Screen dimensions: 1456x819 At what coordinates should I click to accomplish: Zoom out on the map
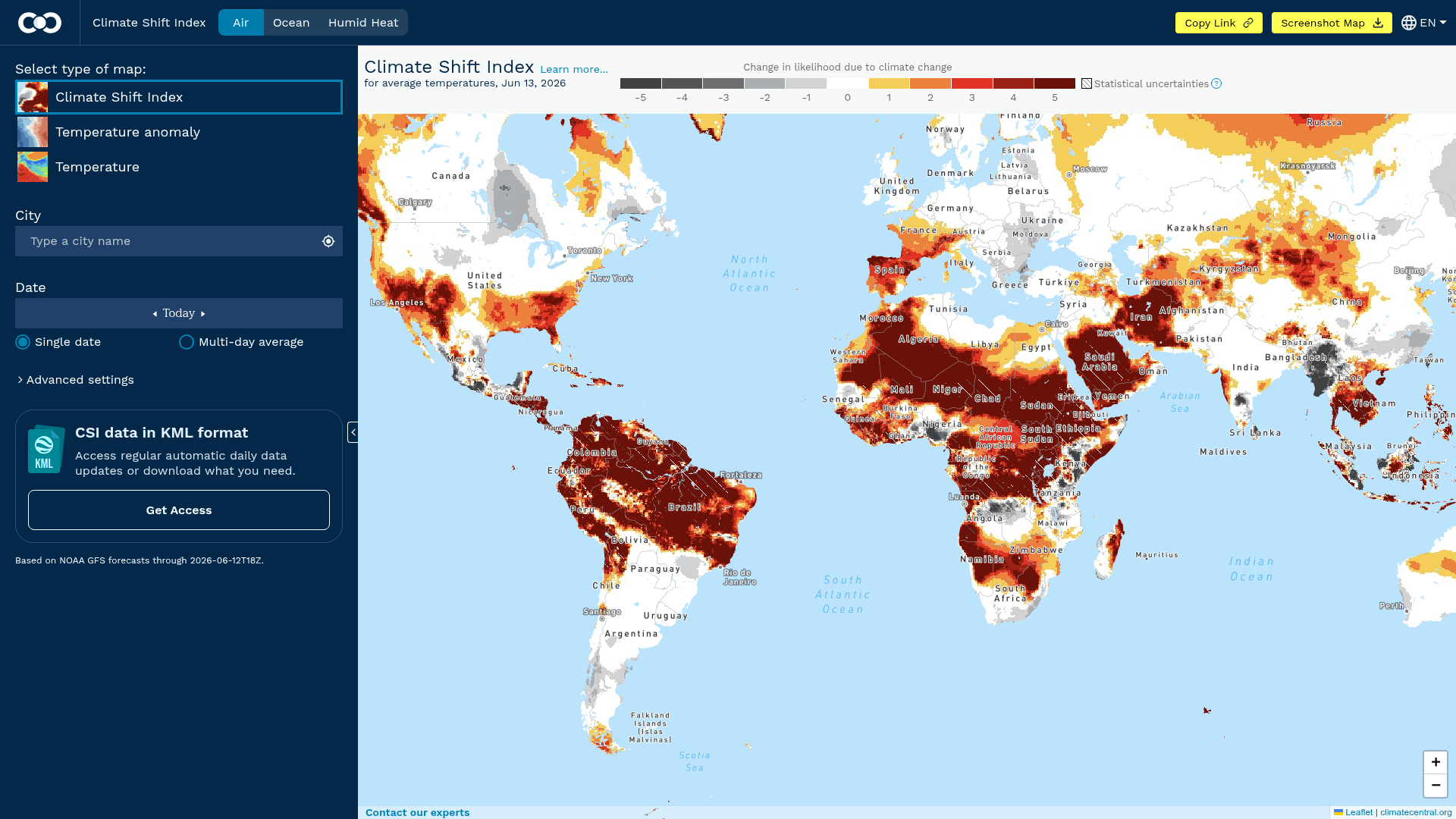coord(1436,786)
